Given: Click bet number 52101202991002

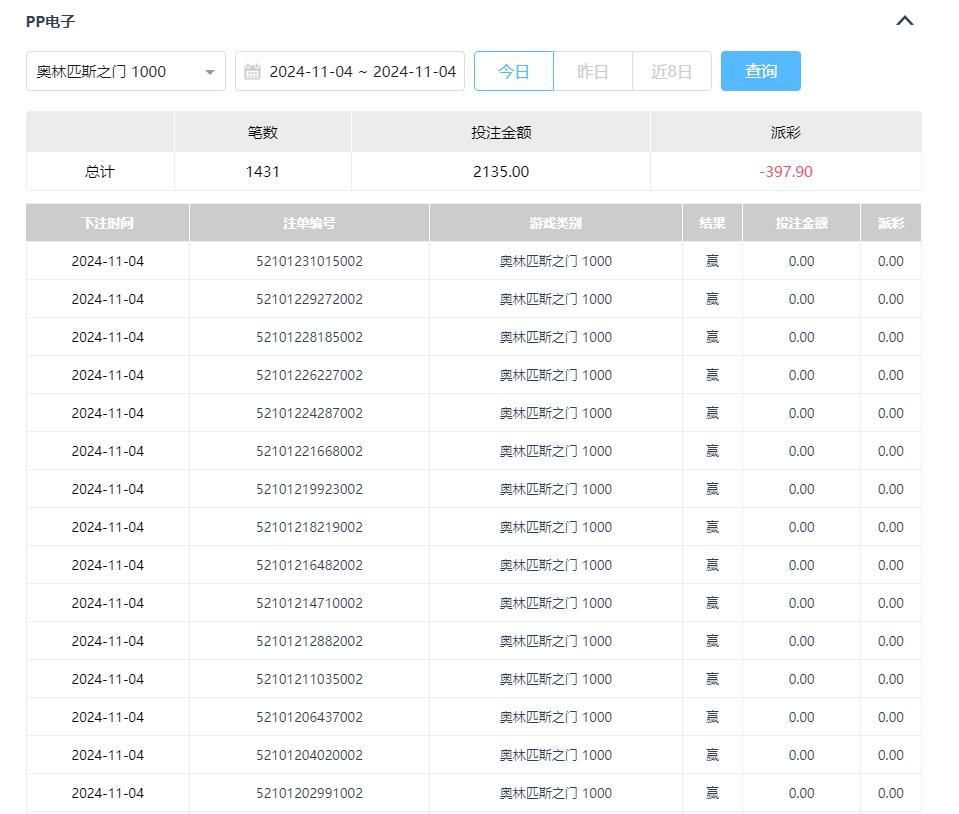Looking at the screenshot, I should [x=309, y=793].
